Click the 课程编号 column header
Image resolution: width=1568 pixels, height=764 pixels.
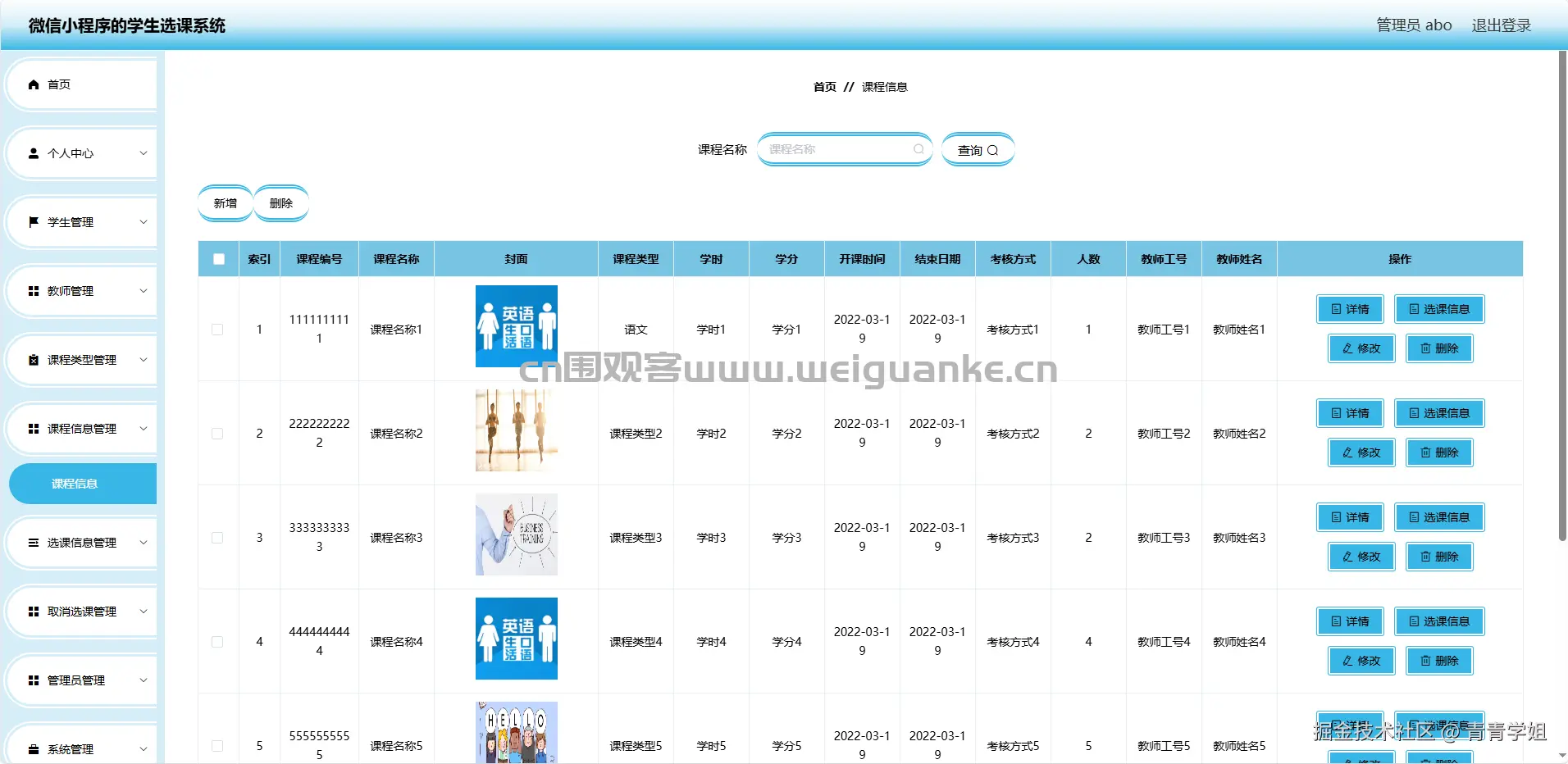click(319, 259)
